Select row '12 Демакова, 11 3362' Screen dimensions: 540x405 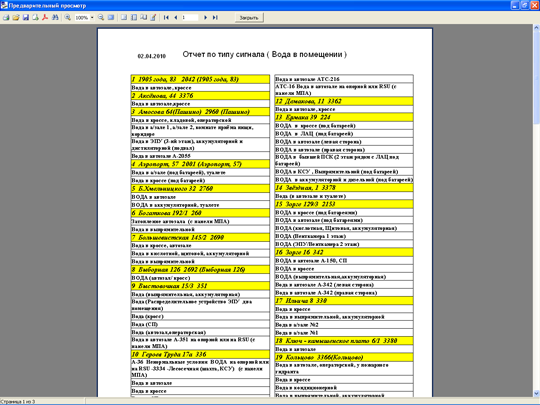click(x=344, y=101)
